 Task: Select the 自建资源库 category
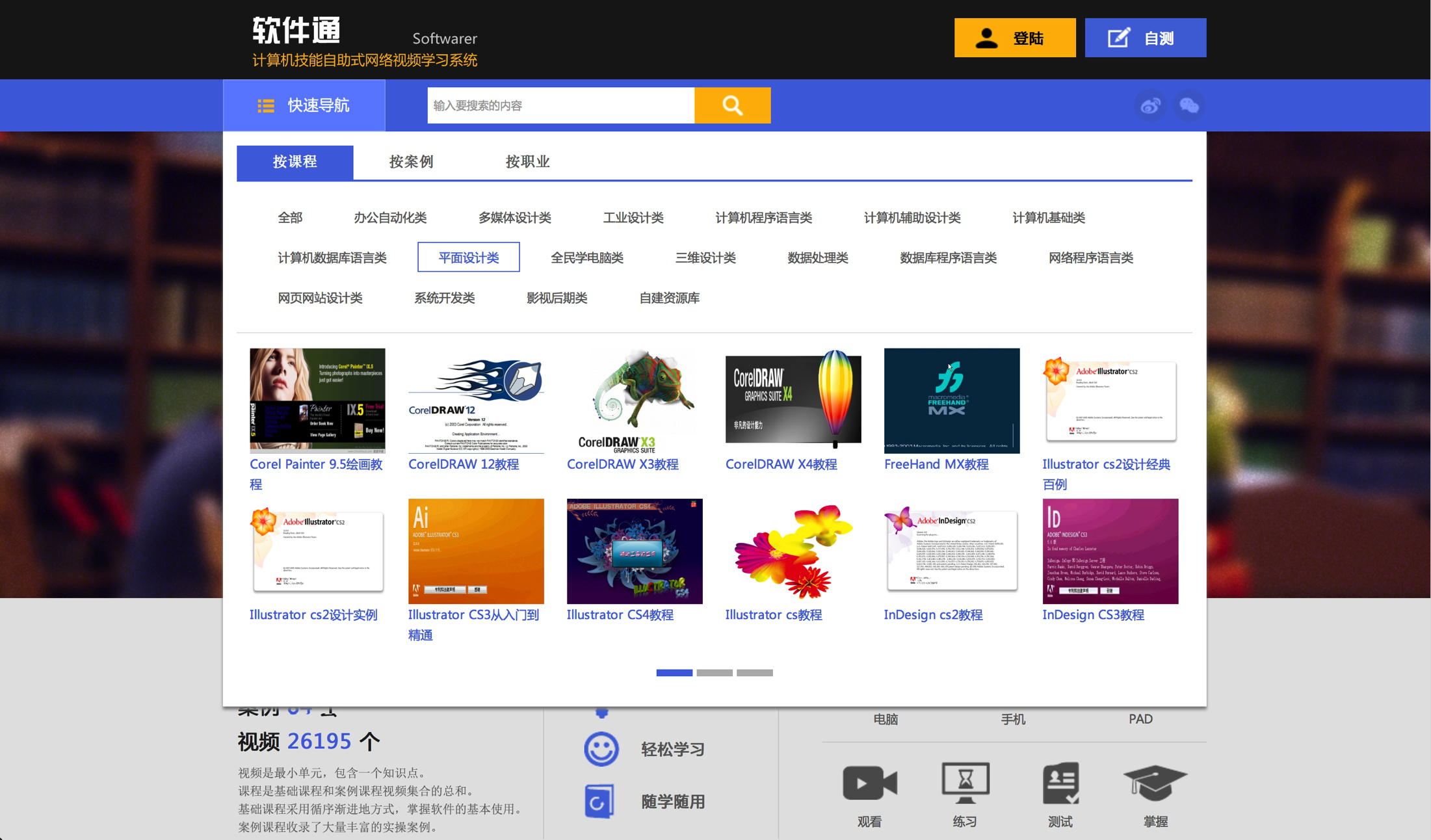pyautogui.click(x=669, y=298)
